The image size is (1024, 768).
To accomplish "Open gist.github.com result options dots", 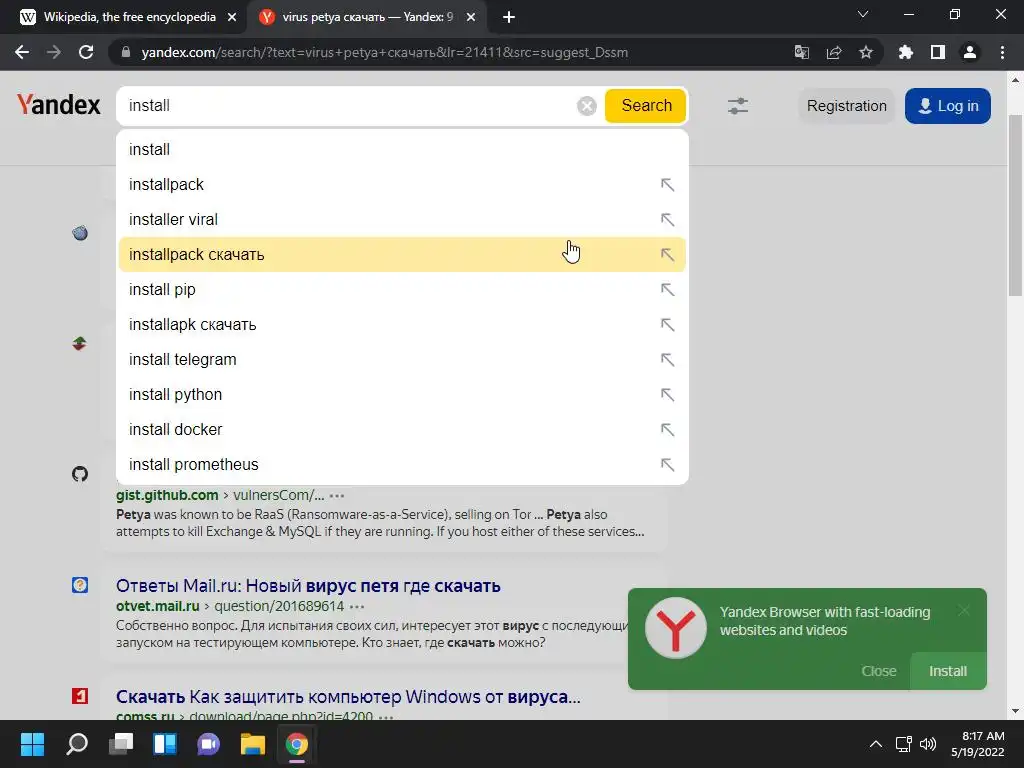I will [337, 496].
